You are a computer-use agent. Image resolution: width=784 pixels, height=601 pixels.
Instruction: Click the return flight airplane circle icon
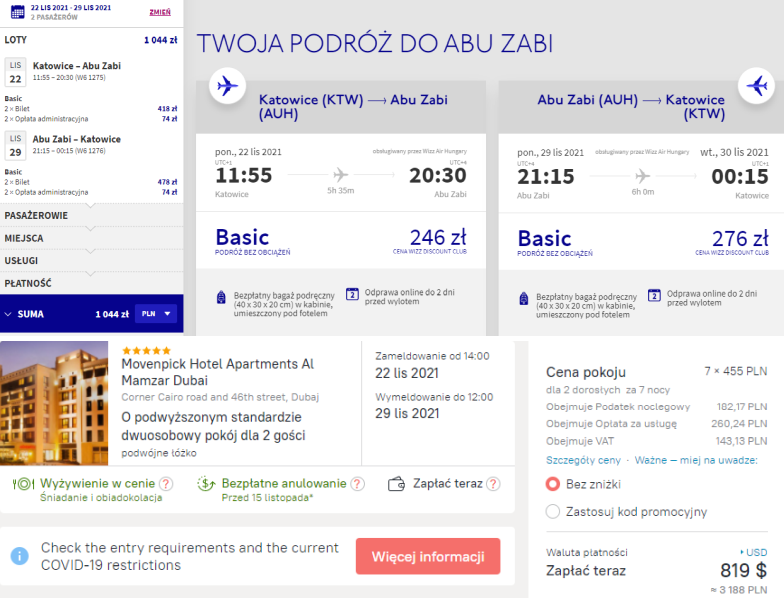[x=756, y=86]
